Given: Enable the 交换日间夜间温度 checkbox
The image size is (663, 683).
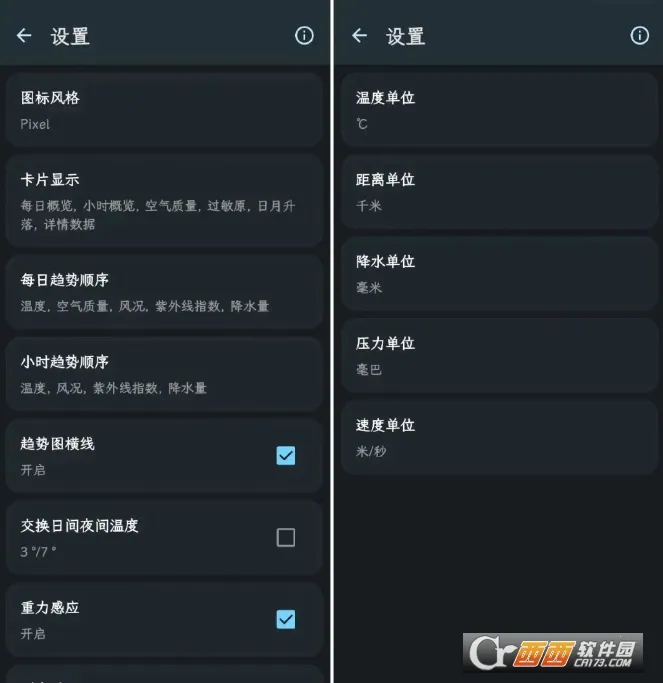Looking at the screenshot, I should 286,538.
